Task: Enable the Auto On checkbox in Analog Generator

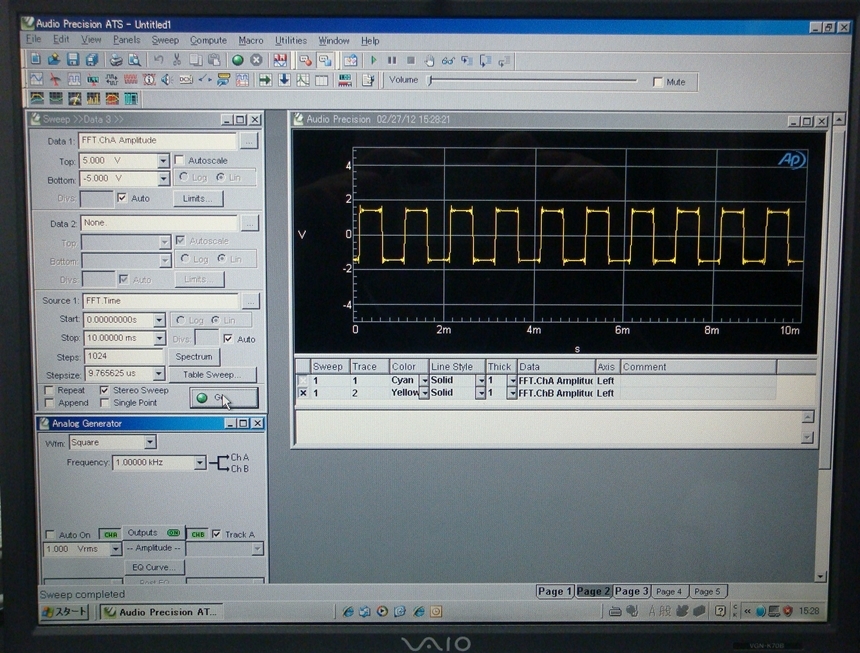Action: (x=50, y=535)
